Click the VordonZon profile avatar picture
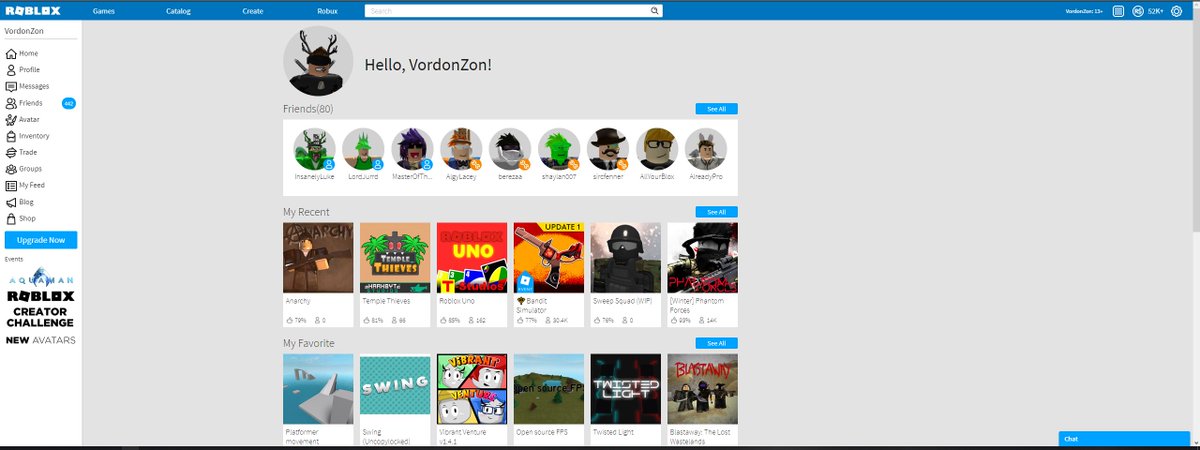 pos(319,60)
